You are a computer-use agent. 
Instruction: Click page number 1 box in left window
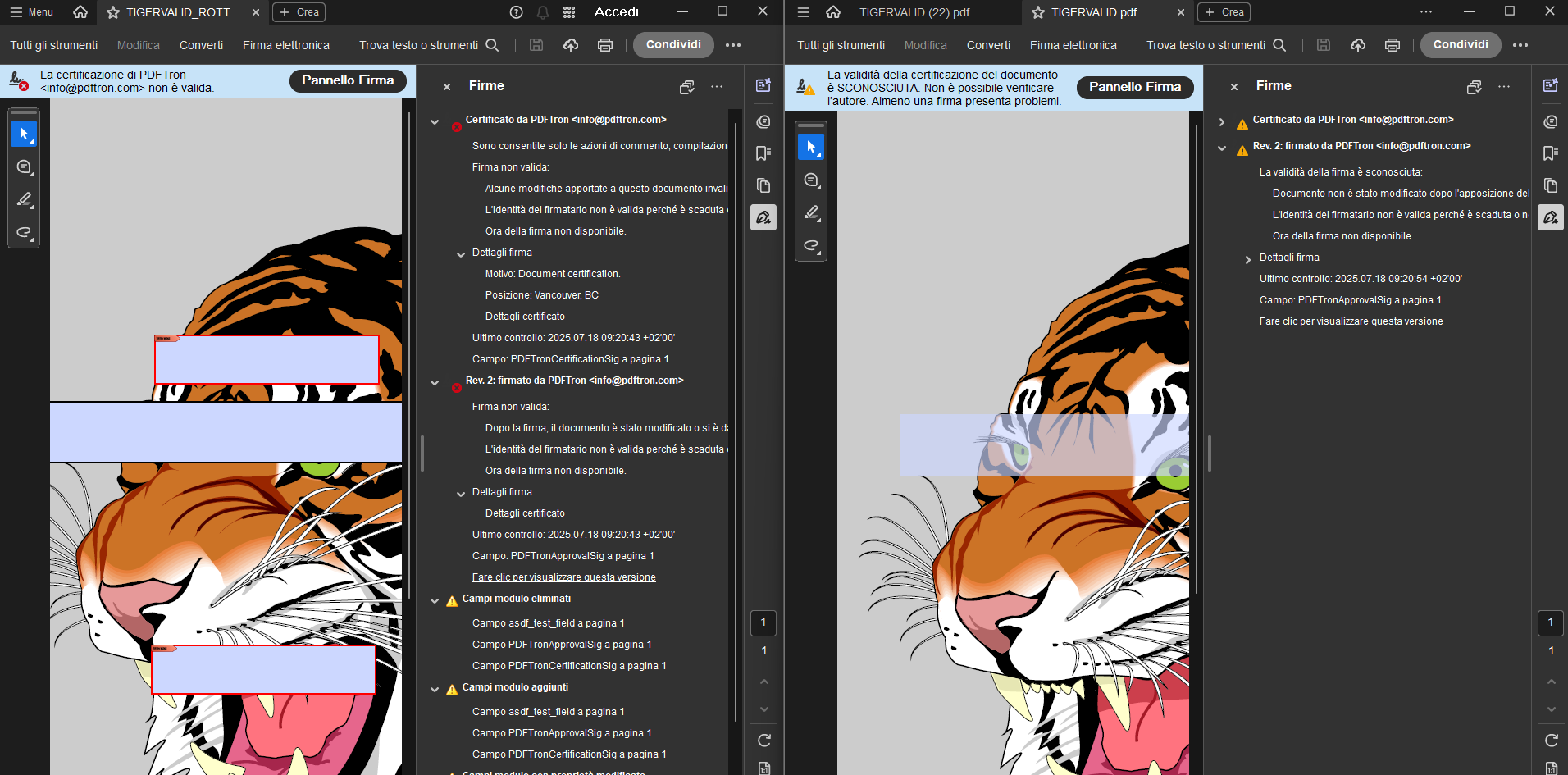click(x=763, y=622)
